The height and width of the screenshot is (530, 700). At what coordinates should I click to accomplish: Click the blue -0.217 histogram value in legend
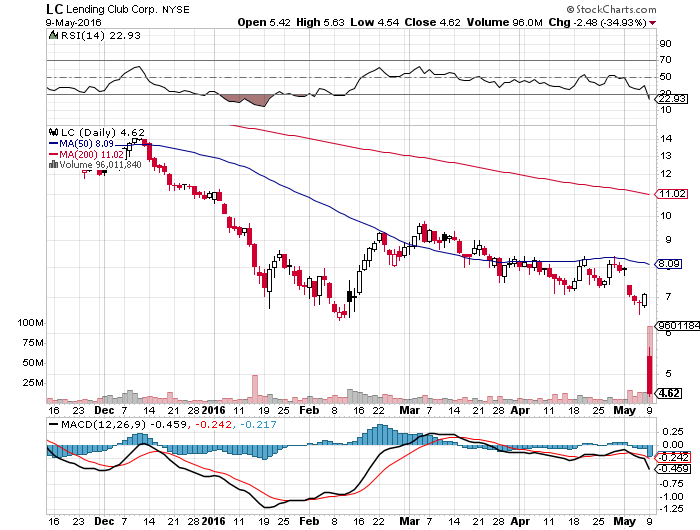258,424
